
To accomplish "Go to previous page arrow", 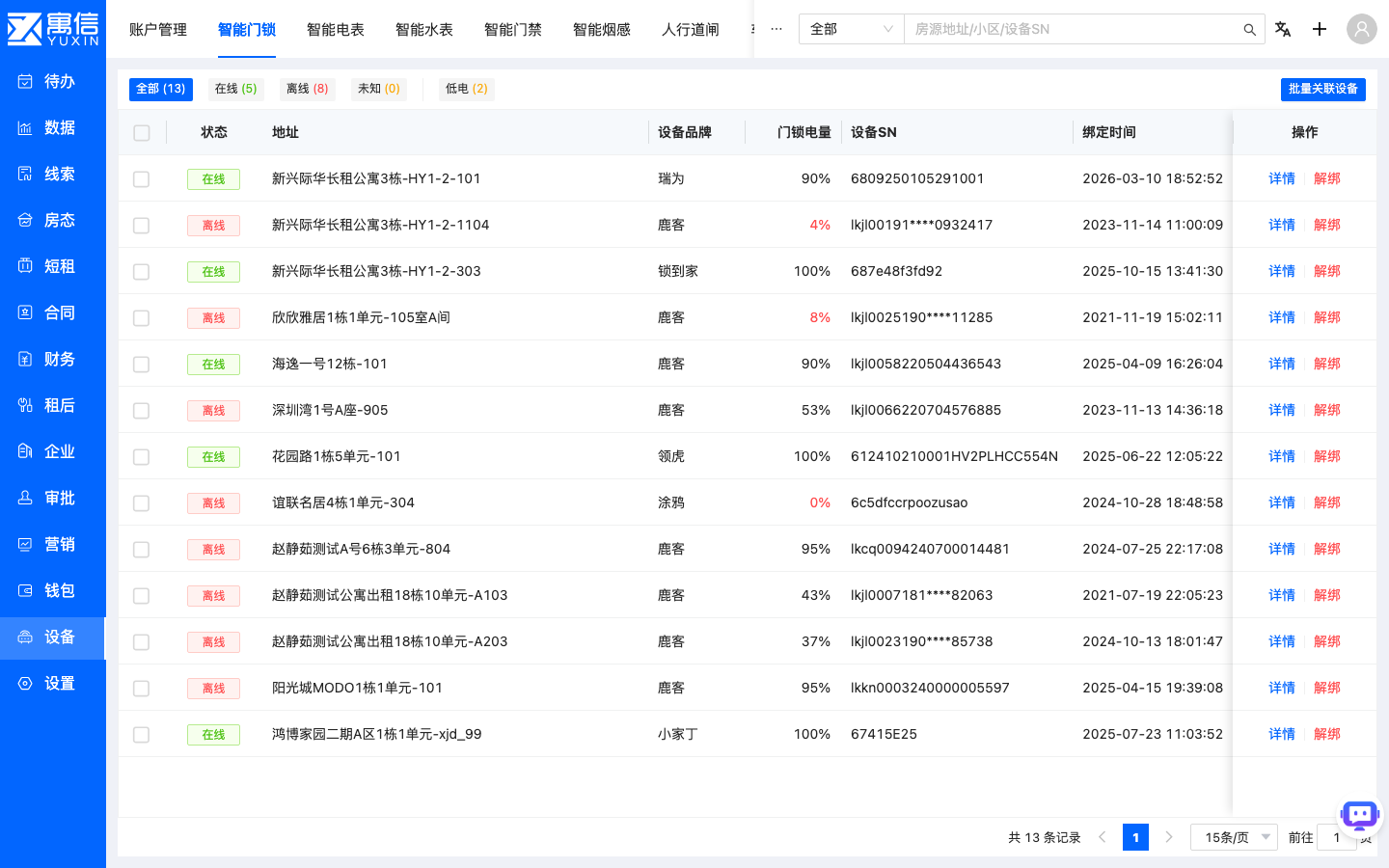I will pyautogui.click(x=1102, y=837).
